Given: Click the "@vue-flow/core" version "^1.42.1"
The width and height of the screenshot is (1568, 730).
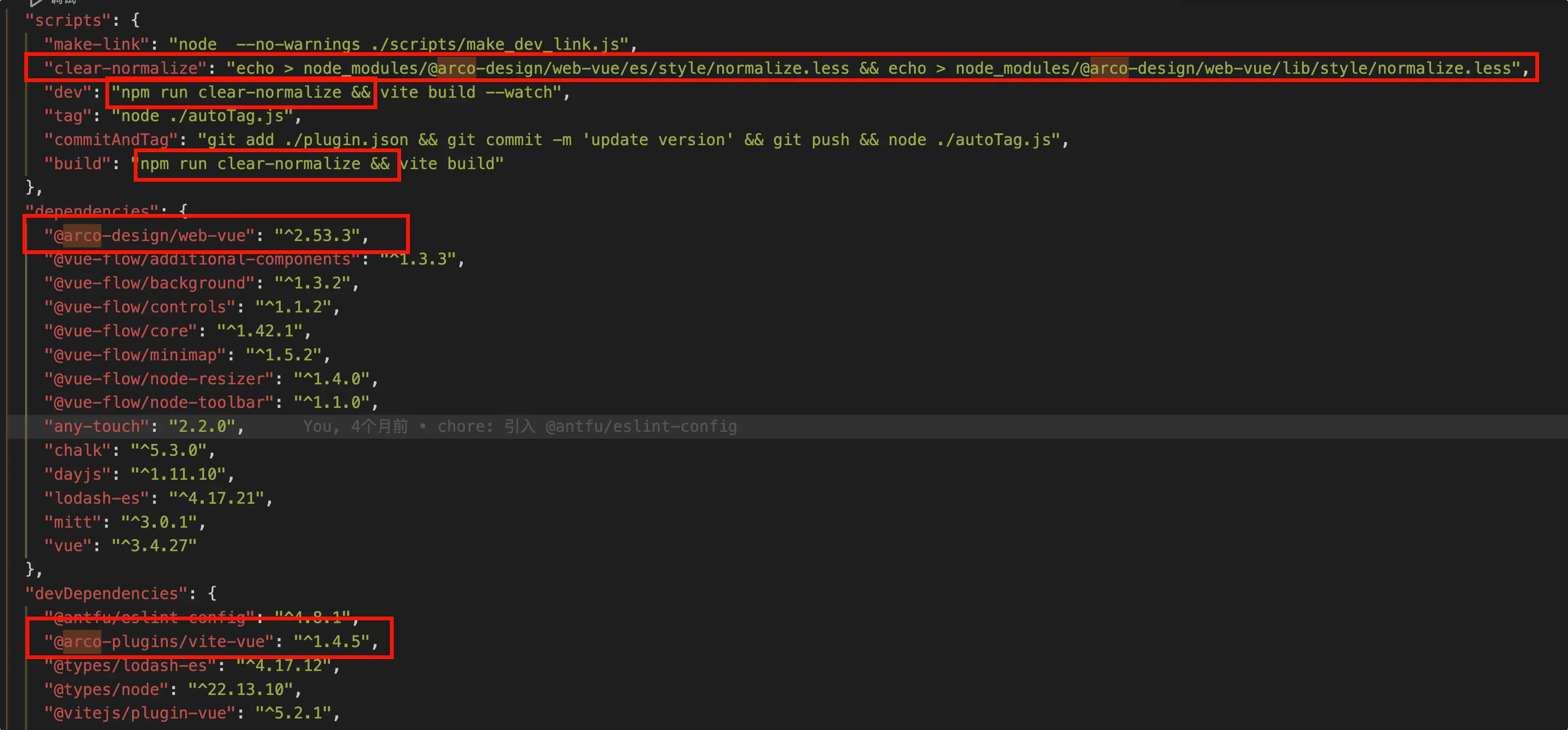Looking at the screenshot, I should point(260,331).
